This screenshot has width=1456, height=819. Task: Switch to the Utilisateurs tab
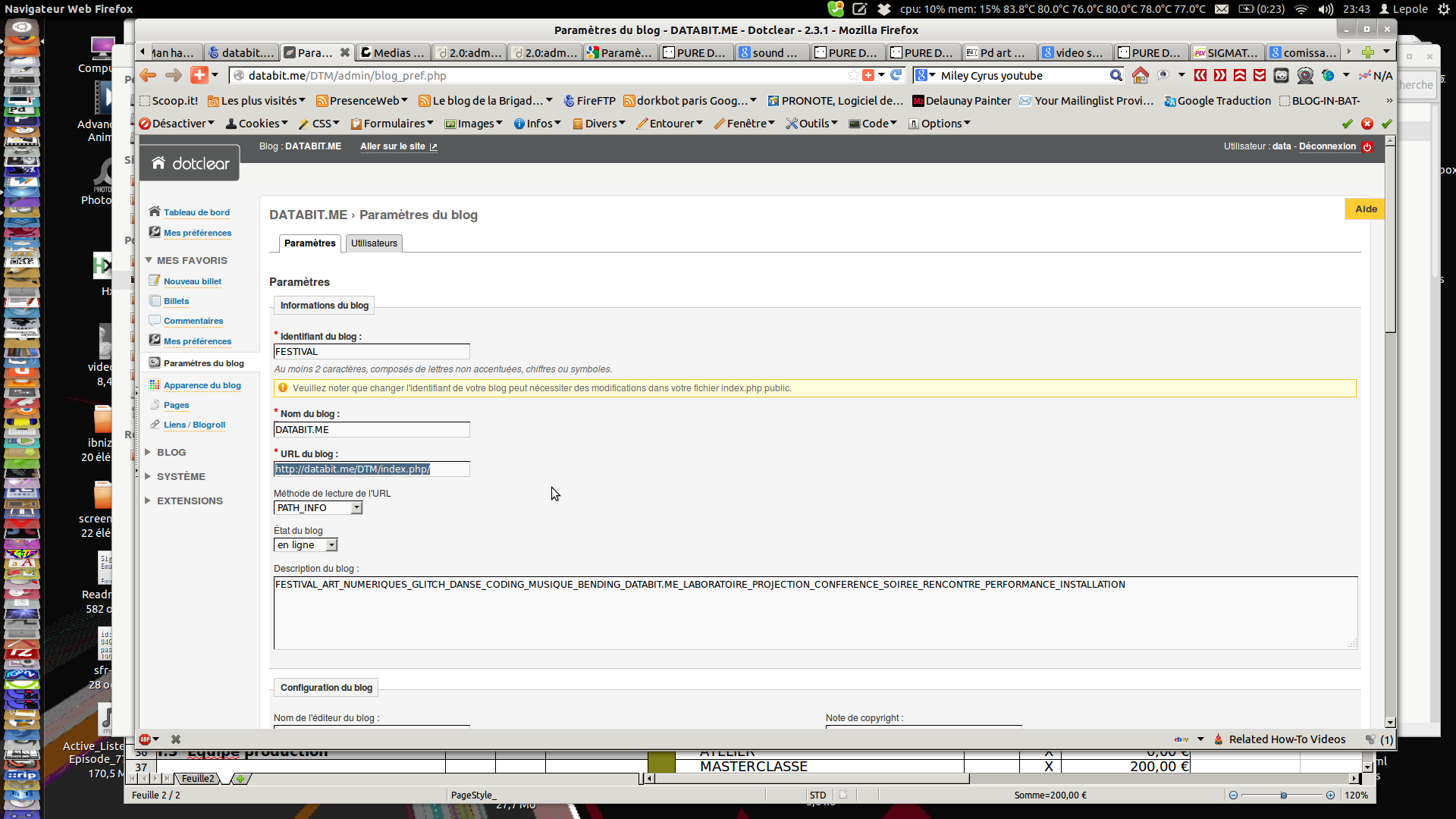(x=374, y=243)
